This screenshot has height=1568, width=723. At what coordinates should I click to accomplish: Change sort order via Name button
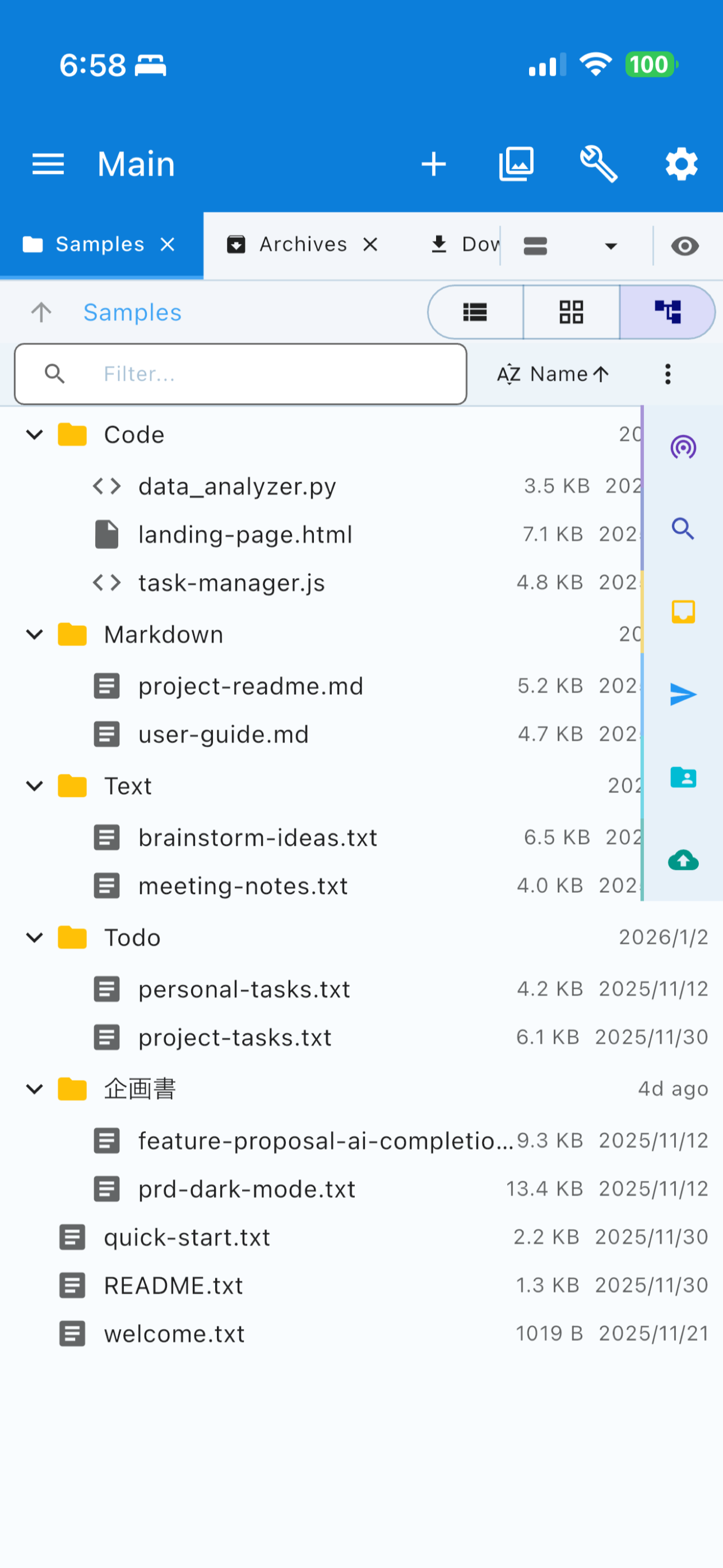tap(553, 375)
